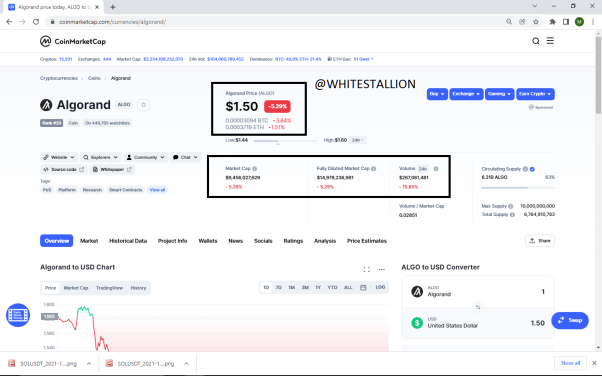Open the Exchange dropdown button

[466, 94]
